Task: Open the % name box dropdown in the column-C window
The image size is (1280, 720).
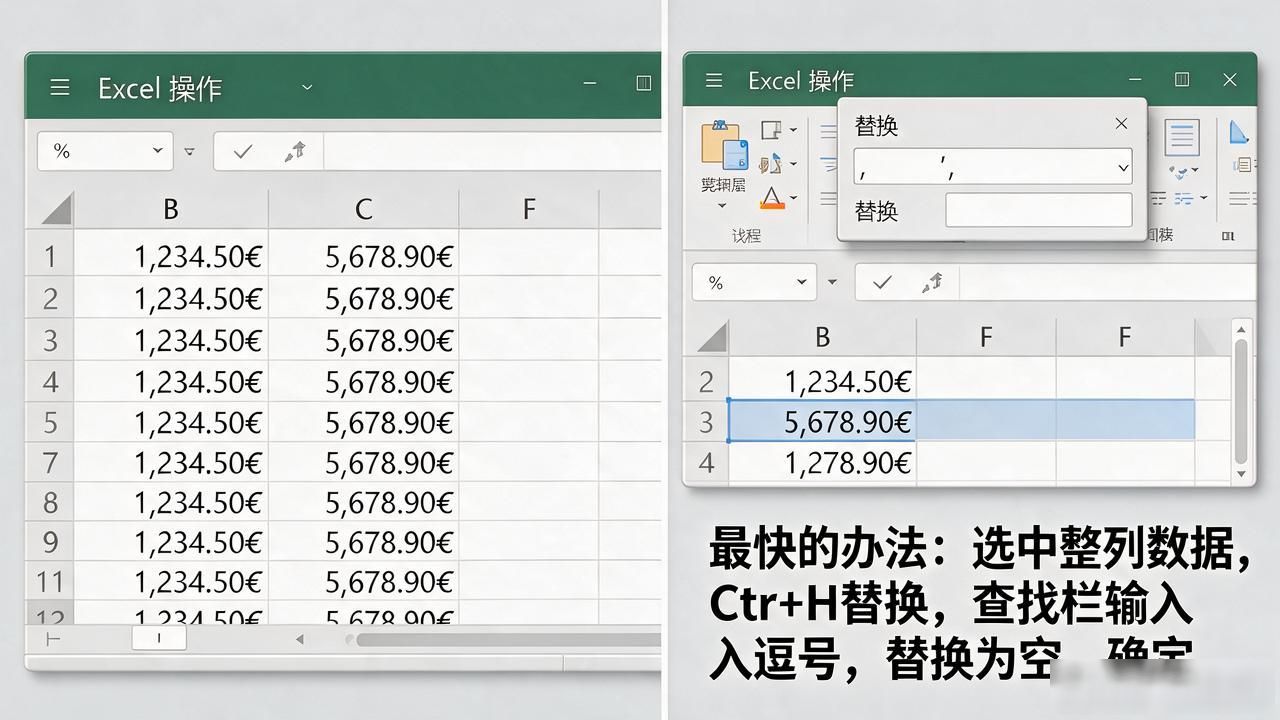Action: pos(157,151)
